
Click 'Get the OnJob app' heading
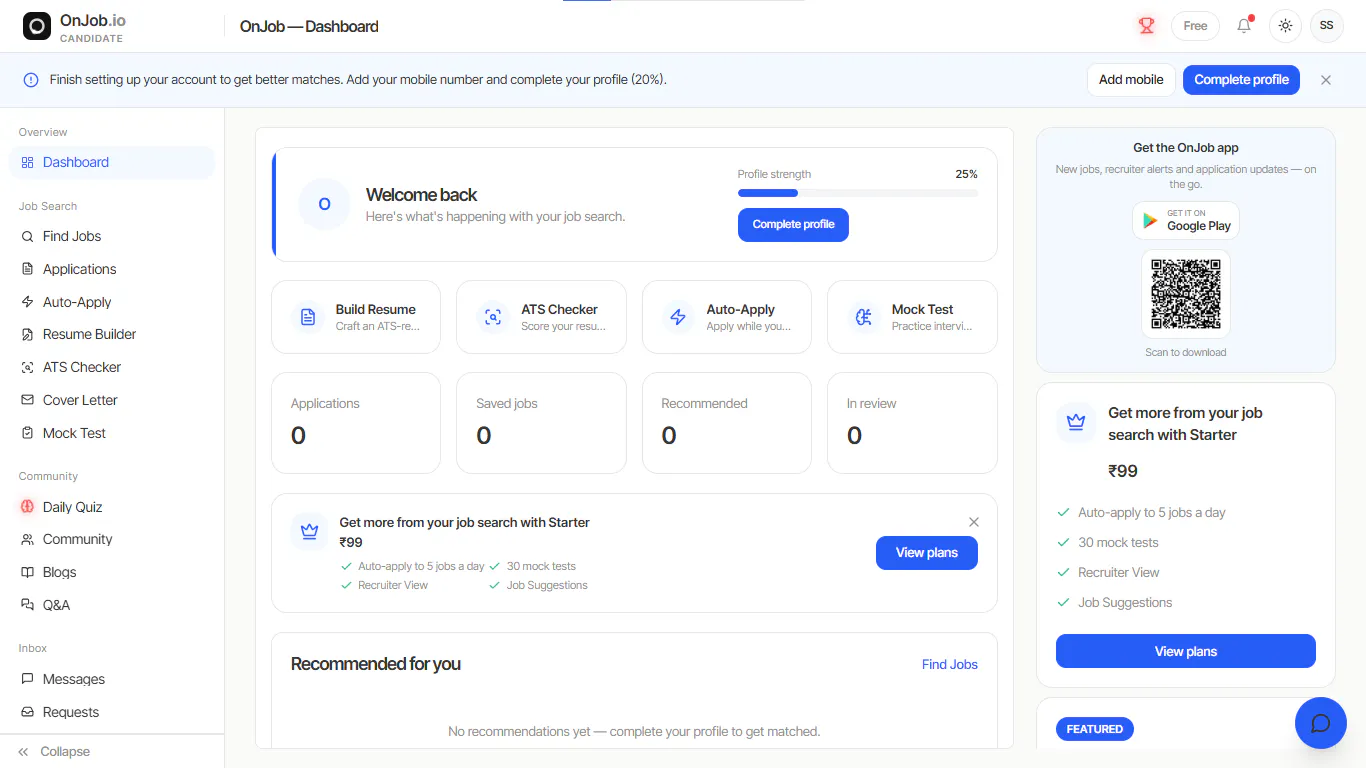[1186, 148]
